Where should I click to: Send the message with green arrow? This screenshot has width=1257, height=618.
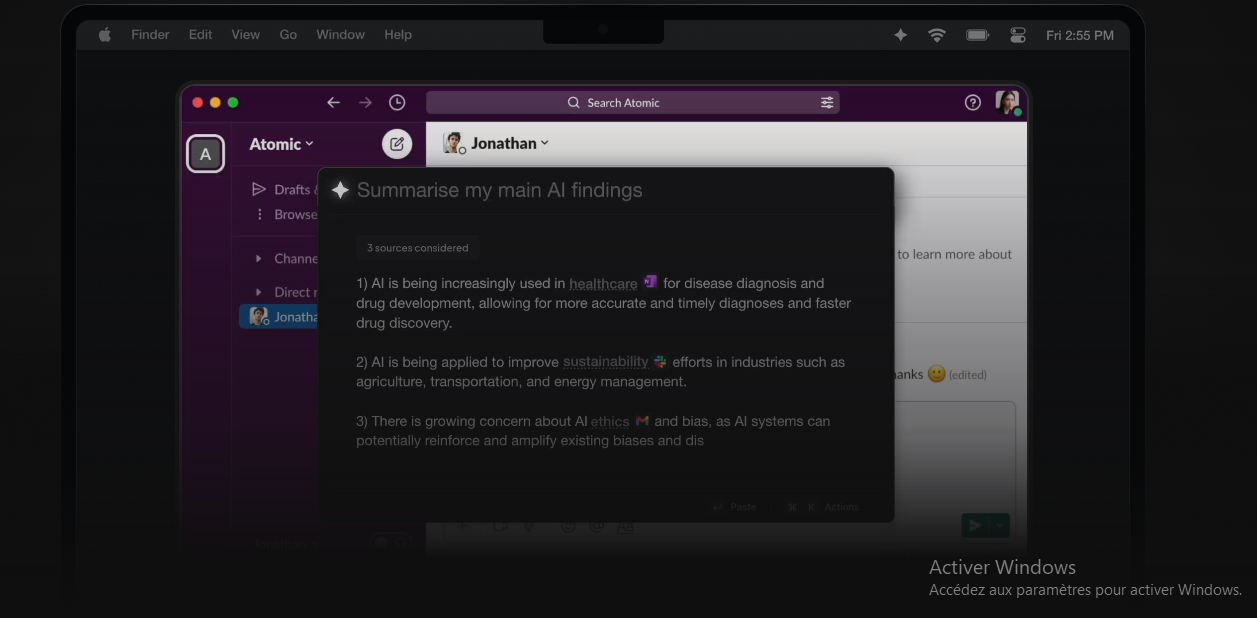tap(975, 525)
